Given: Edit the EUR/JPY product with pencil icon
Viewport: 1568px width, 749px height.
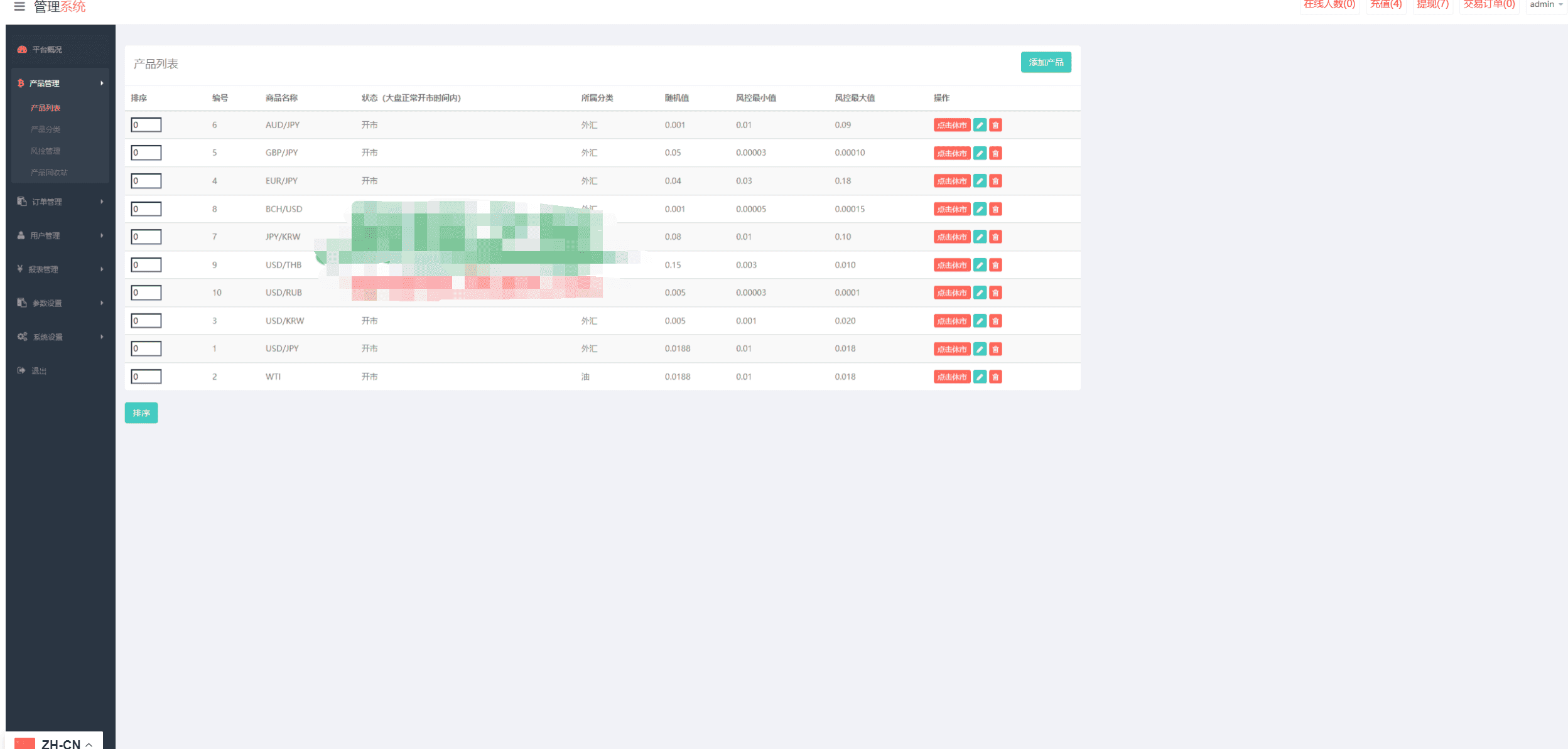Looking at the screenshot, I should click(980, 181).
